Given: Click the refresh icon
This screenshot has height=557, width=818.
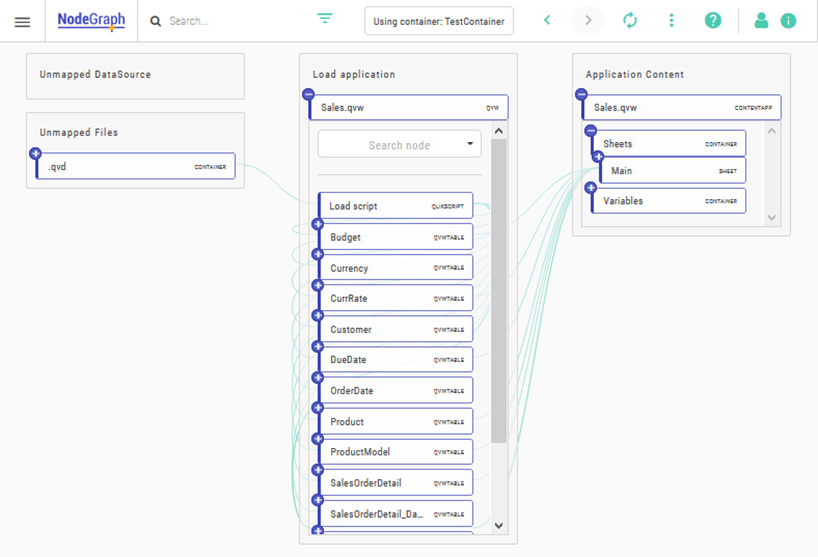Looking at the screenshot, I should 630,20.
